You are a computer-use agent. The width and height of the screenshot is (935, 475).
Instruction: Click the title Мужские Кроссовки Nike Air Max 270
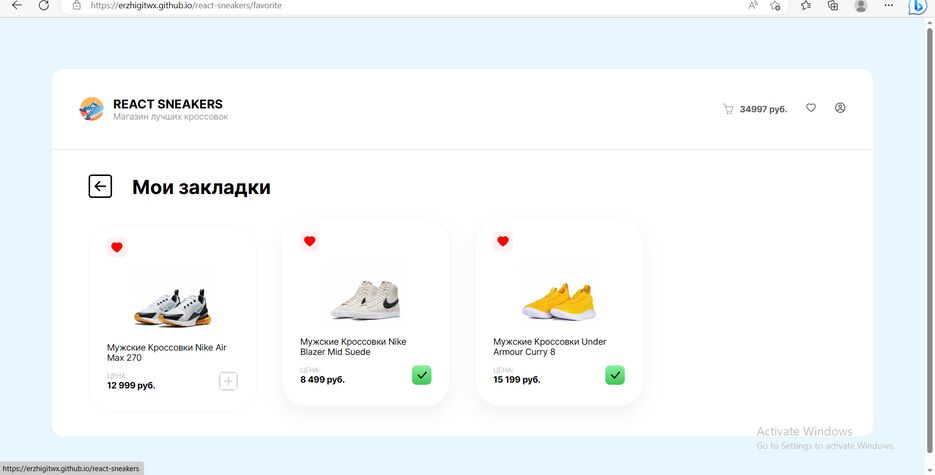[167, 353]
